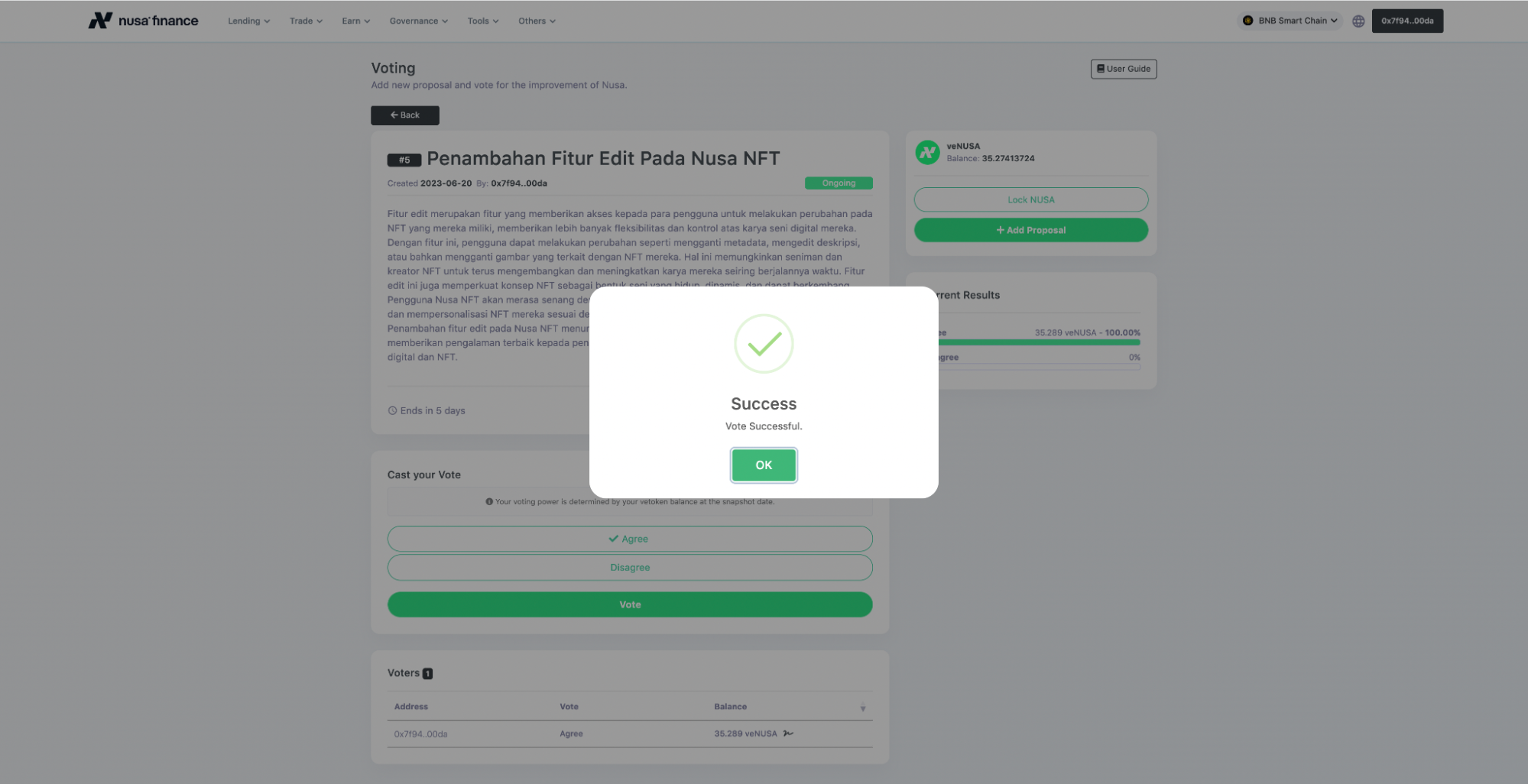Viewport: 1528px width, 784px height.
Task: Click the #5 proposal number badge
Action: coord(404,160)
